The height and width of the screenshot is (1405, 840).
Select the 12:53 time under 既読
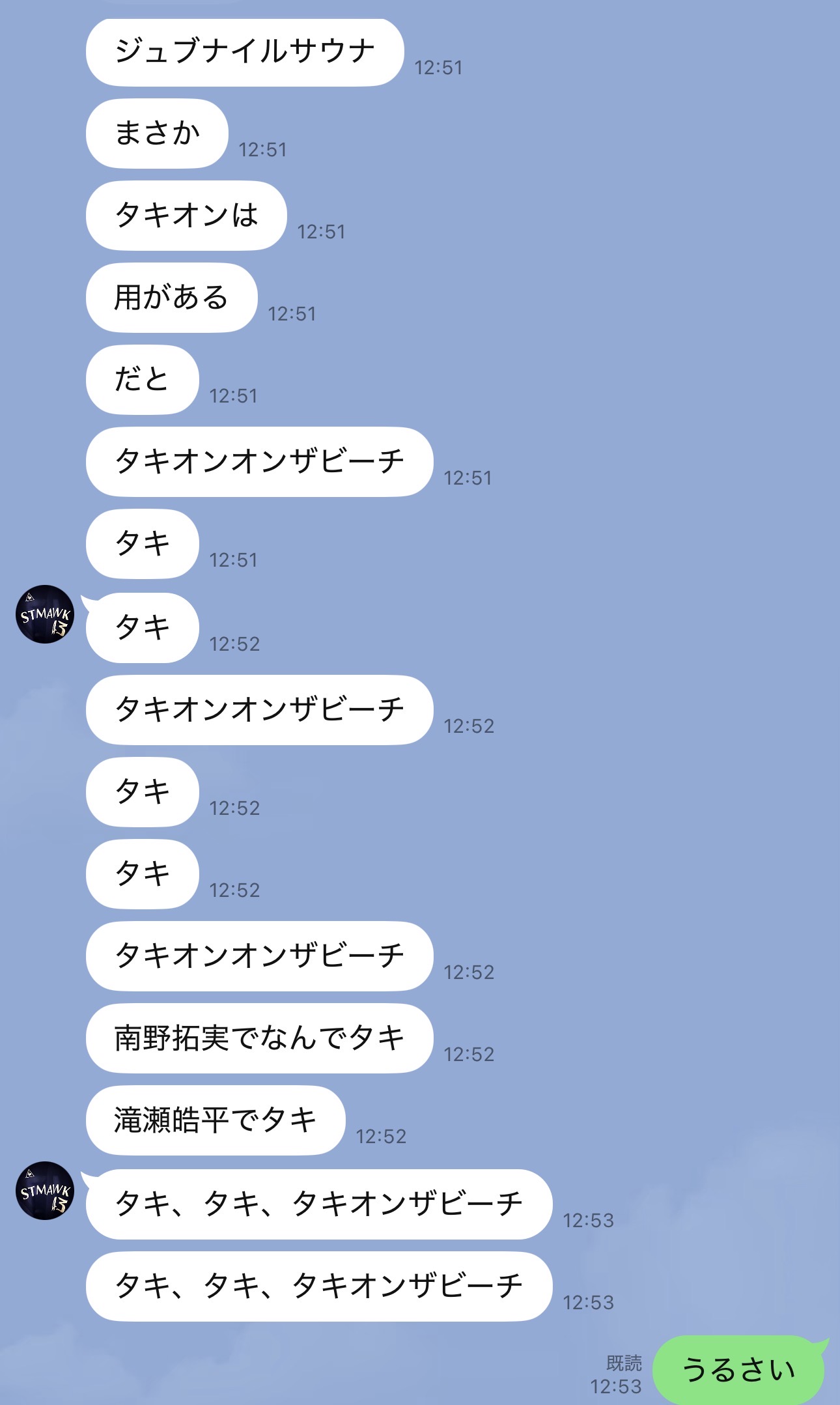tap(616, 1387)
